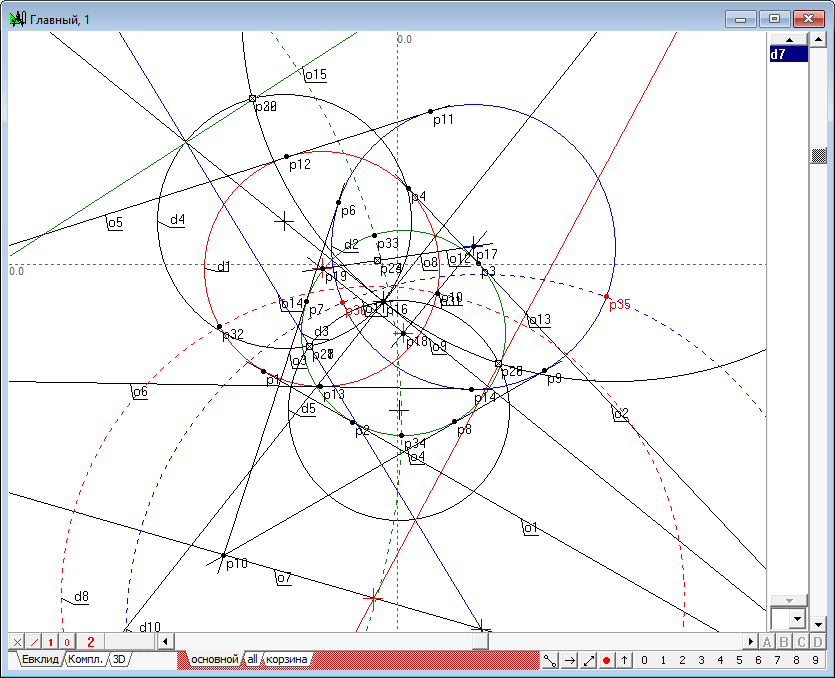835x678 pixels.
Task: Select the d7 entry in the object list
Action: coord(789,54)
